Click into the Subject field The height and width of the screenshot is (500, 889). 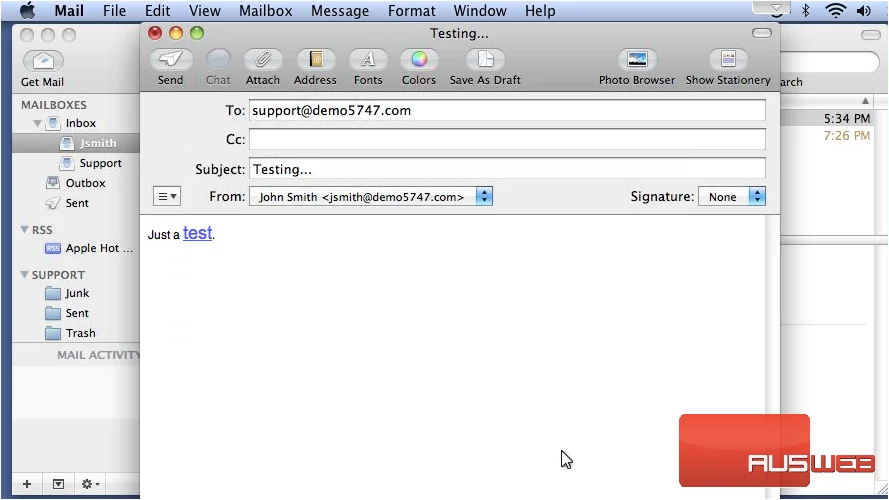507,169
